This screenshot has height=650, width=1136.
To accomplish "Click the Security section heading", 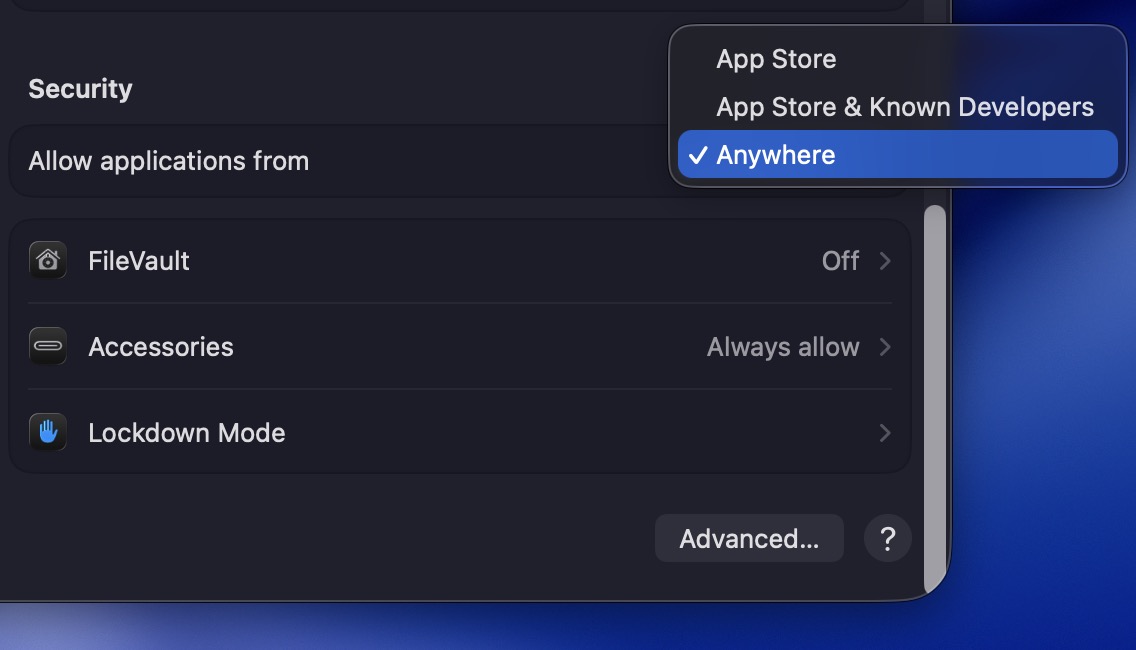I will (x=80, y=89).
